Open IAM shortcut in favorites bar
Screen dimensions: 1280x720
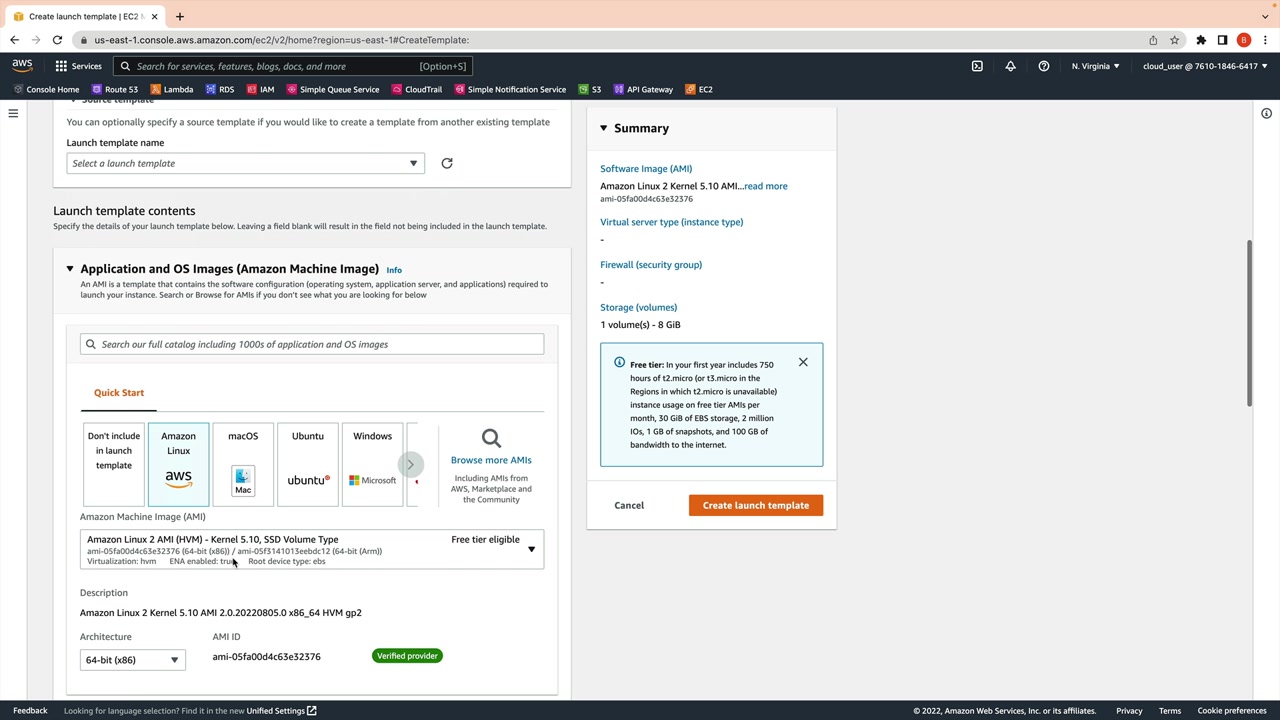(260, 89)
